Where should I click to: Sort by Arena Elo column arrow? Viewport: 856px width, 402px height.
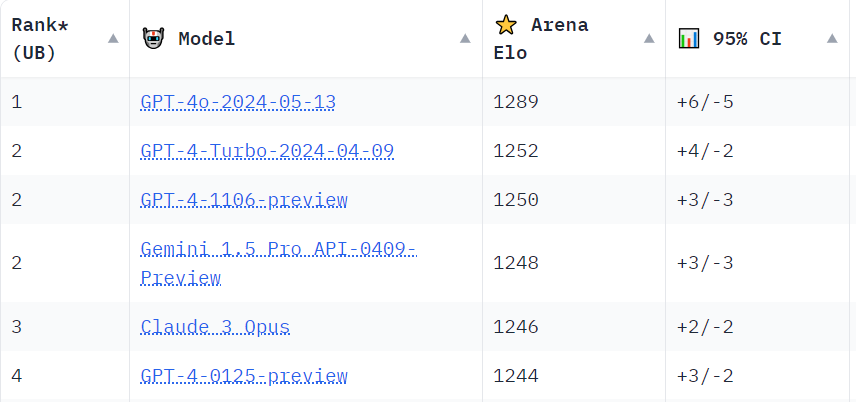649,38
